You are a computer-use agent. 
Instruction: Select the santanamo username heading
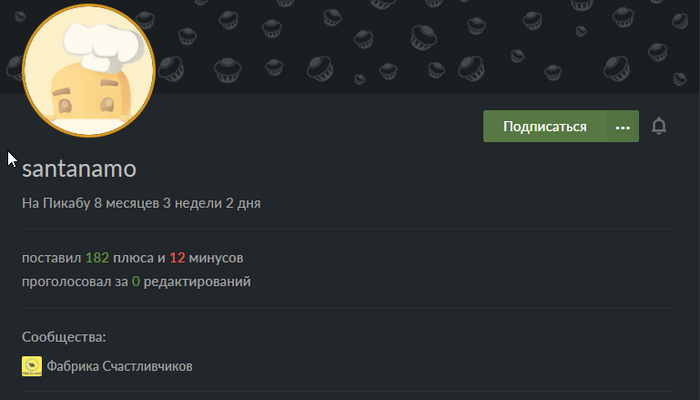(79, 169)
